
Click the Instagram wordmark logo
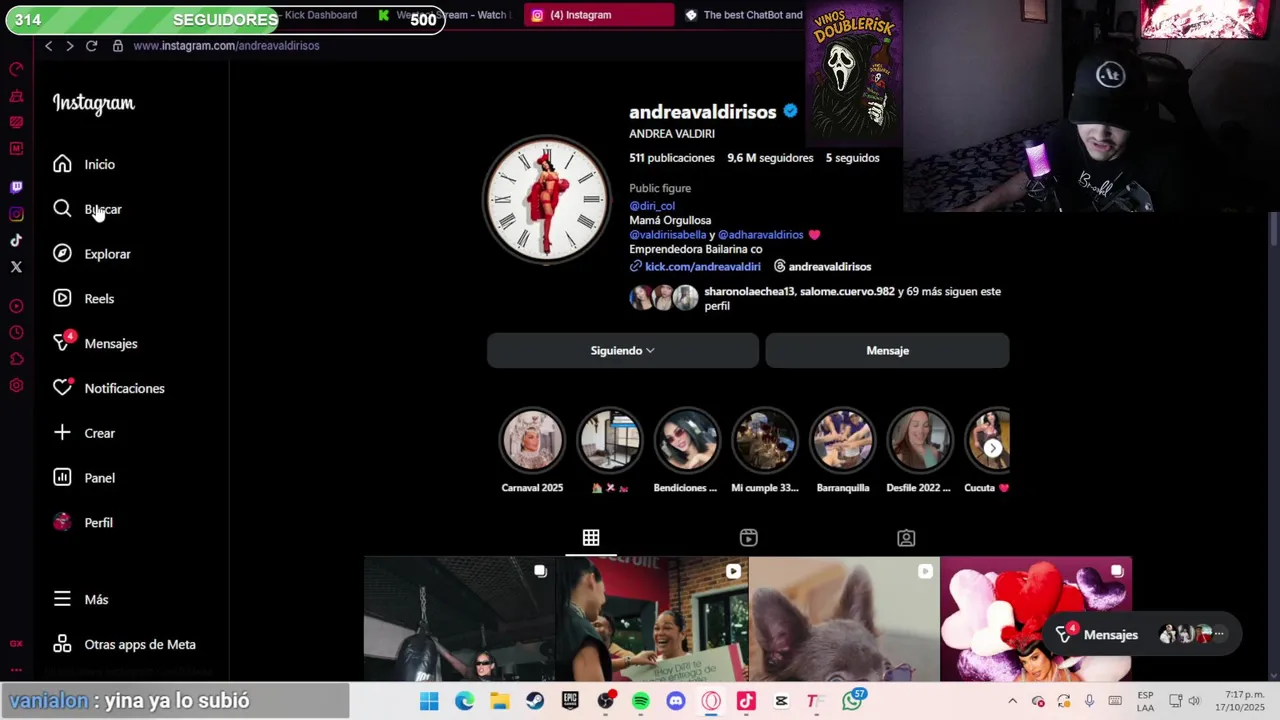(93, 103)
